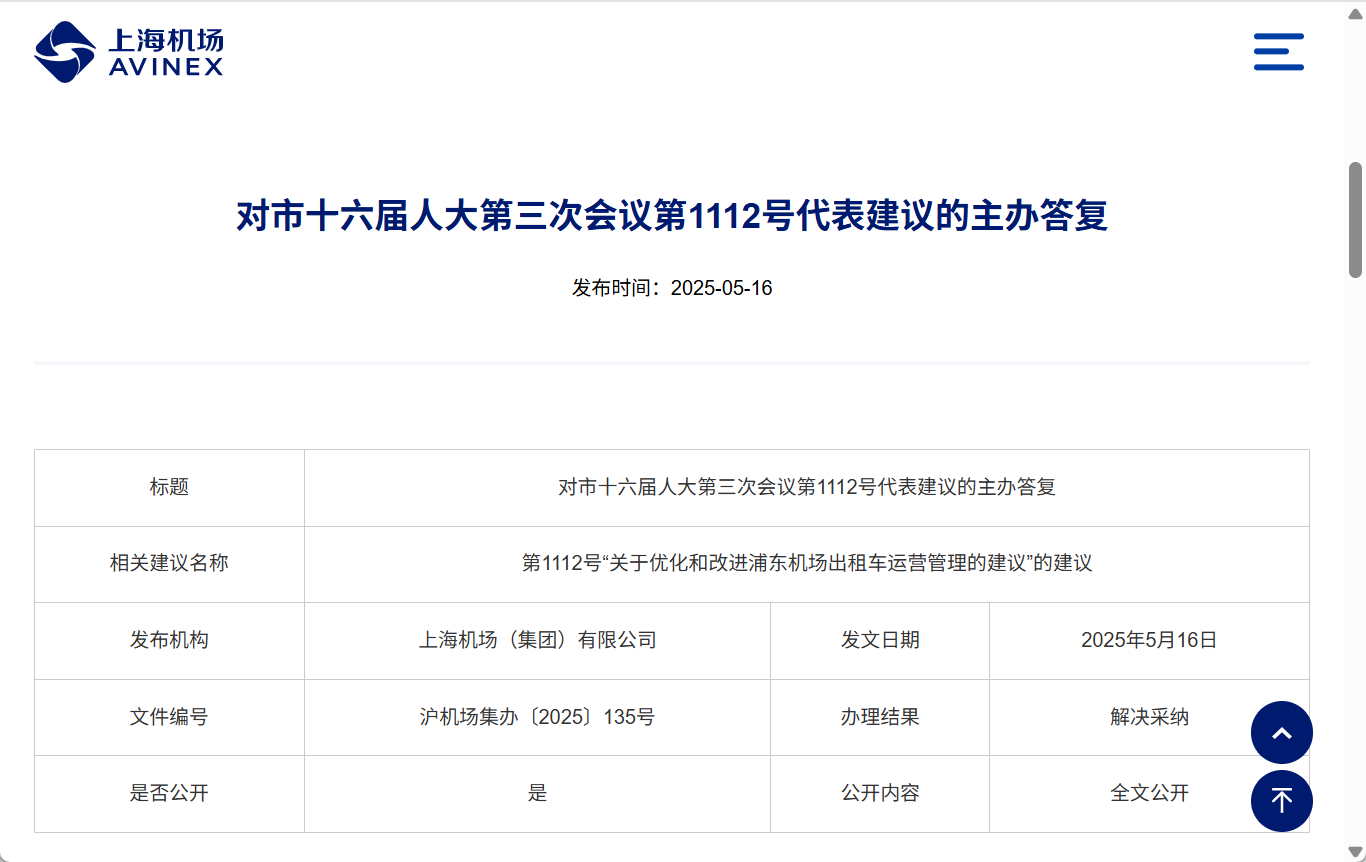This screenshot has height=862, width=1366.
Task: Click the chevron inside the upper floating button
Action: tap(1281, 732)
